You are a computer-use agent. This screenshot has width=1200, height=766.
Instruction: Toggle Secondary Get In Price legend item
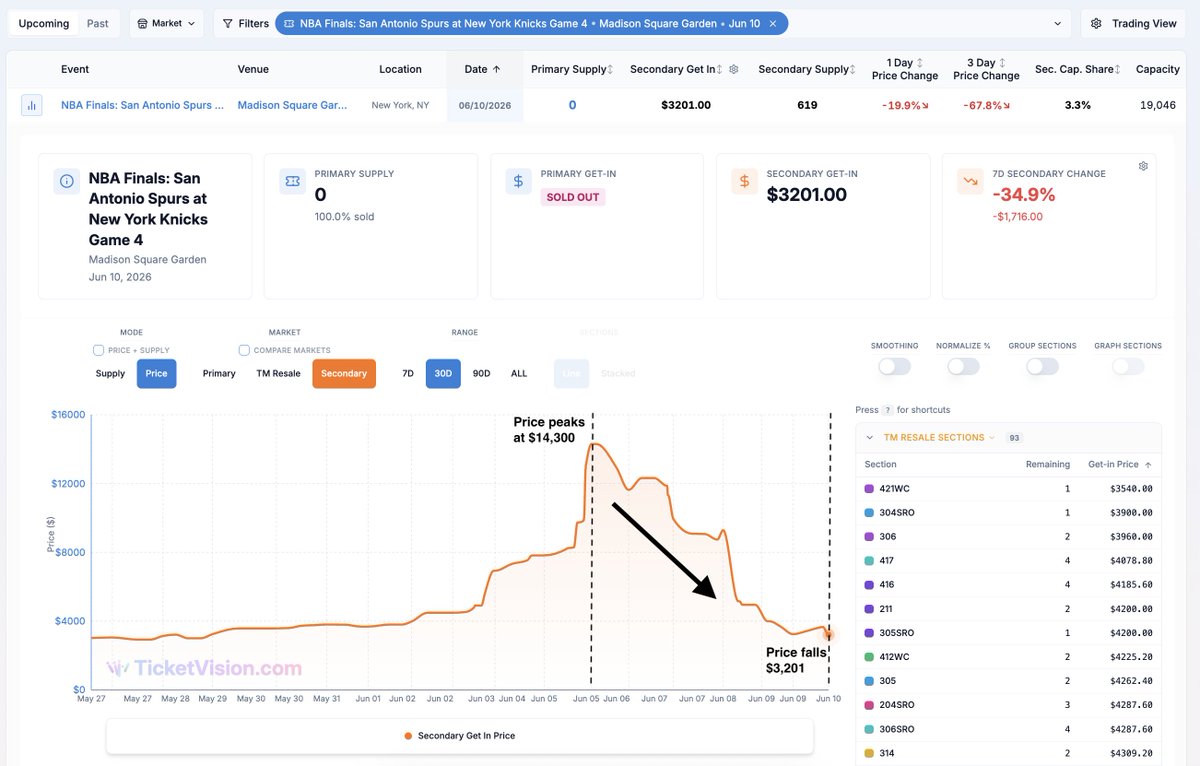[x=460, y=736]
